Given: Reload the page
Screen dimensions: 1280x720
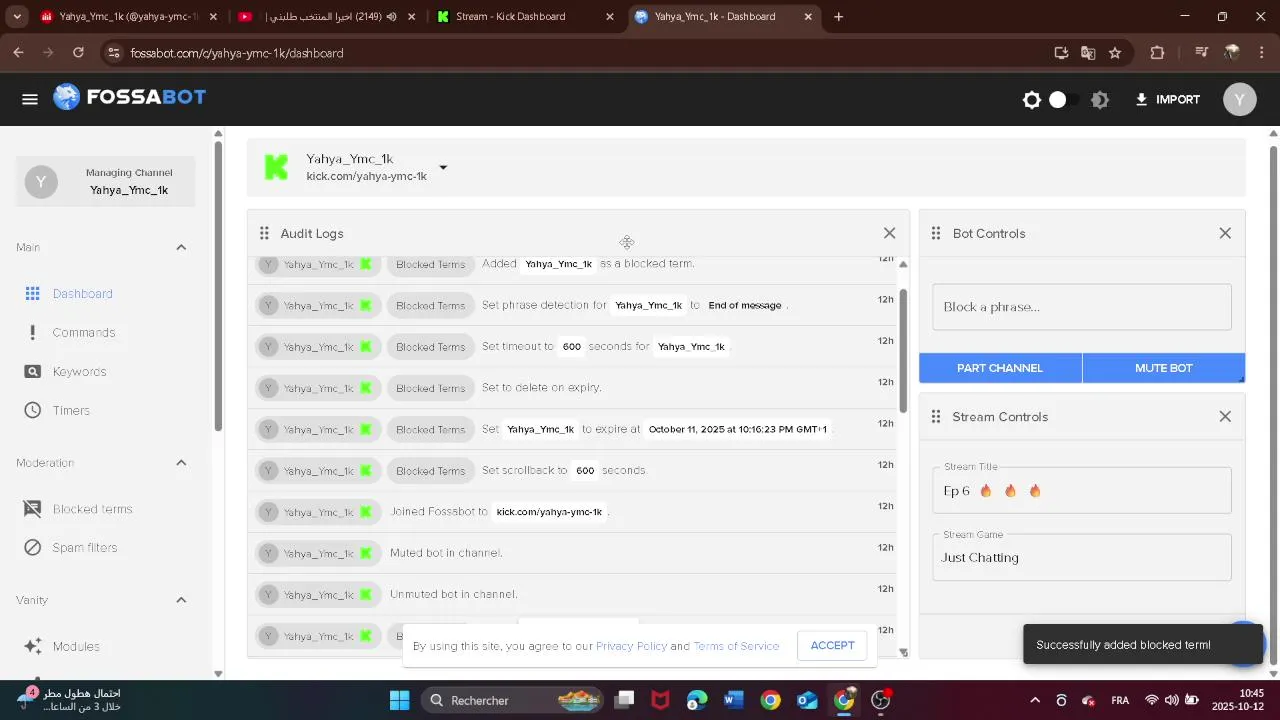Looking at the screenshot, I should coord(79,53).
